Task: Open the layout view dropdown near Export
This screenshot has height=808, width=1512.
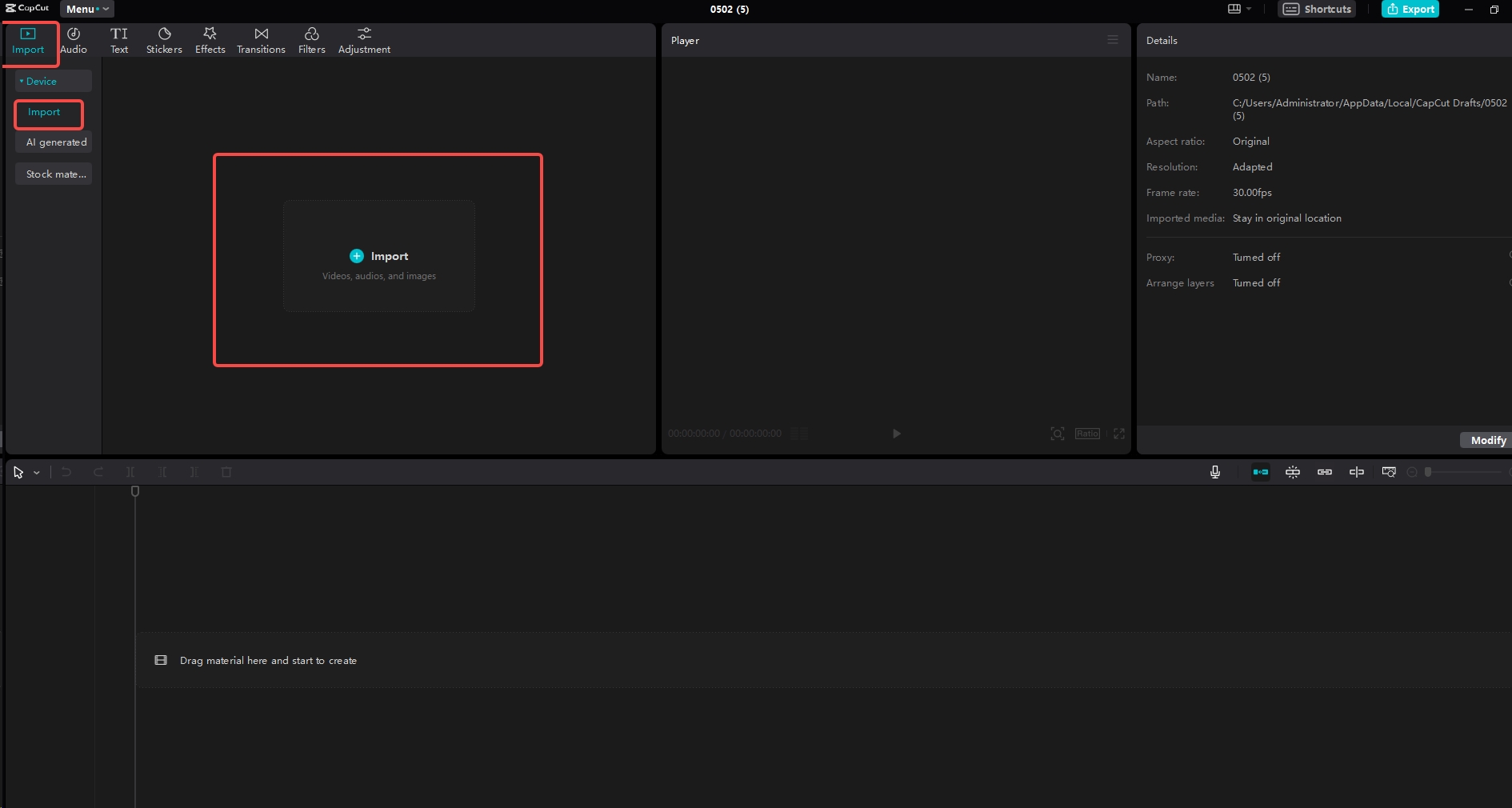Action: point(1238,9)
